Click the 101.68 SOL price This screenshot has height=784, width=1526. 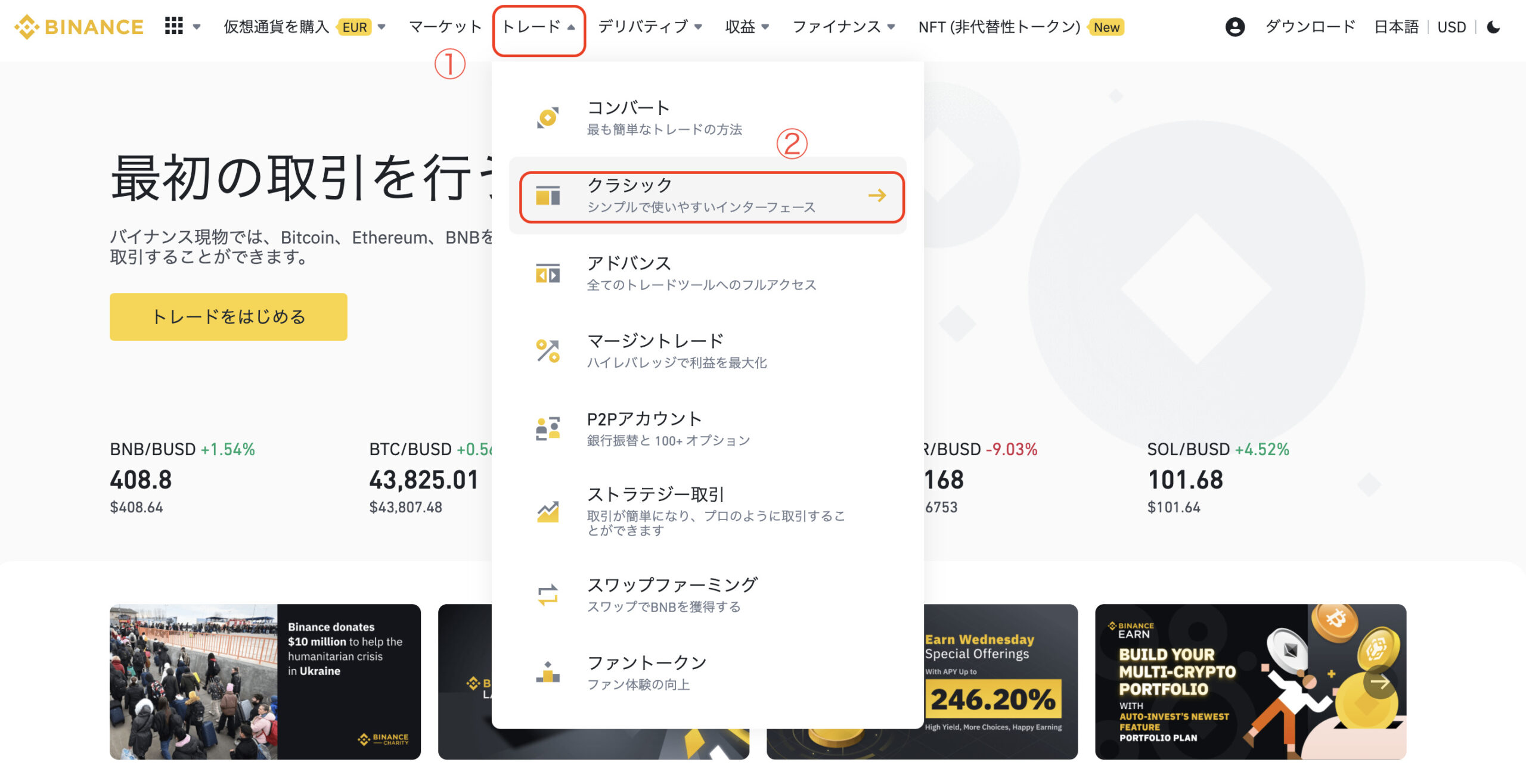click(x=1186, y=480)
